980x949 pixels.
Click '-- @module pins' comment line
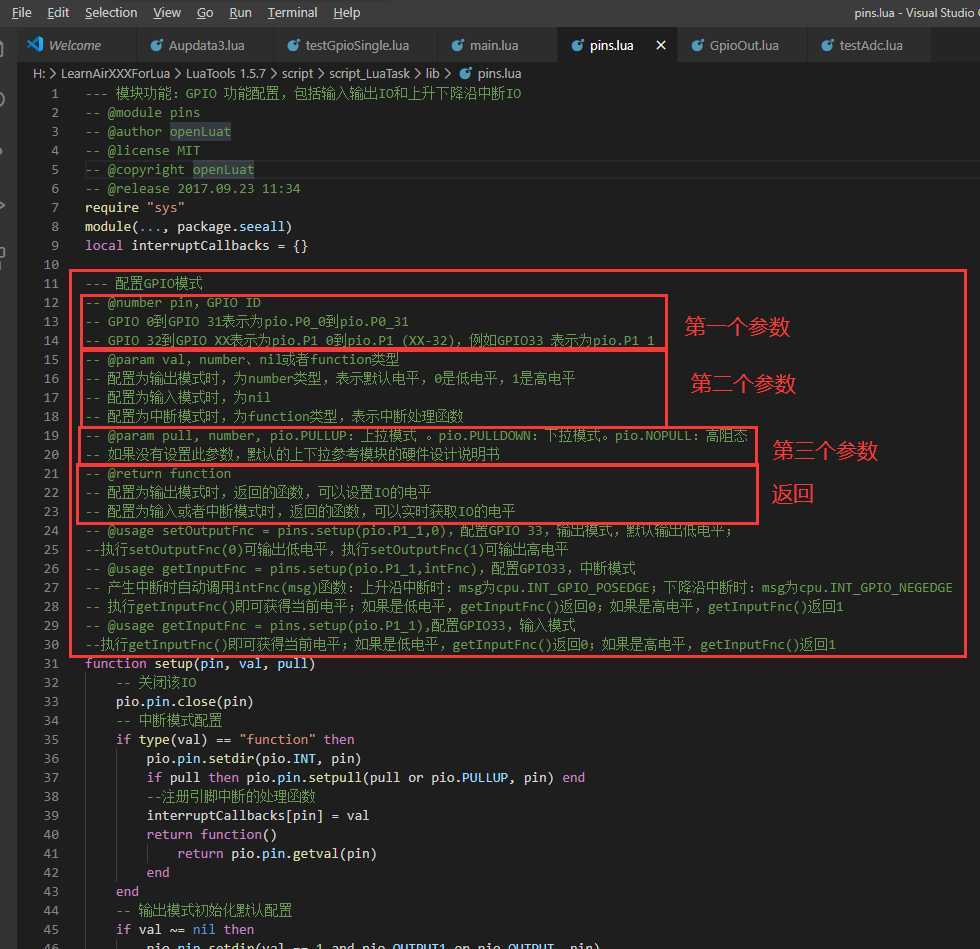point(142,113)
